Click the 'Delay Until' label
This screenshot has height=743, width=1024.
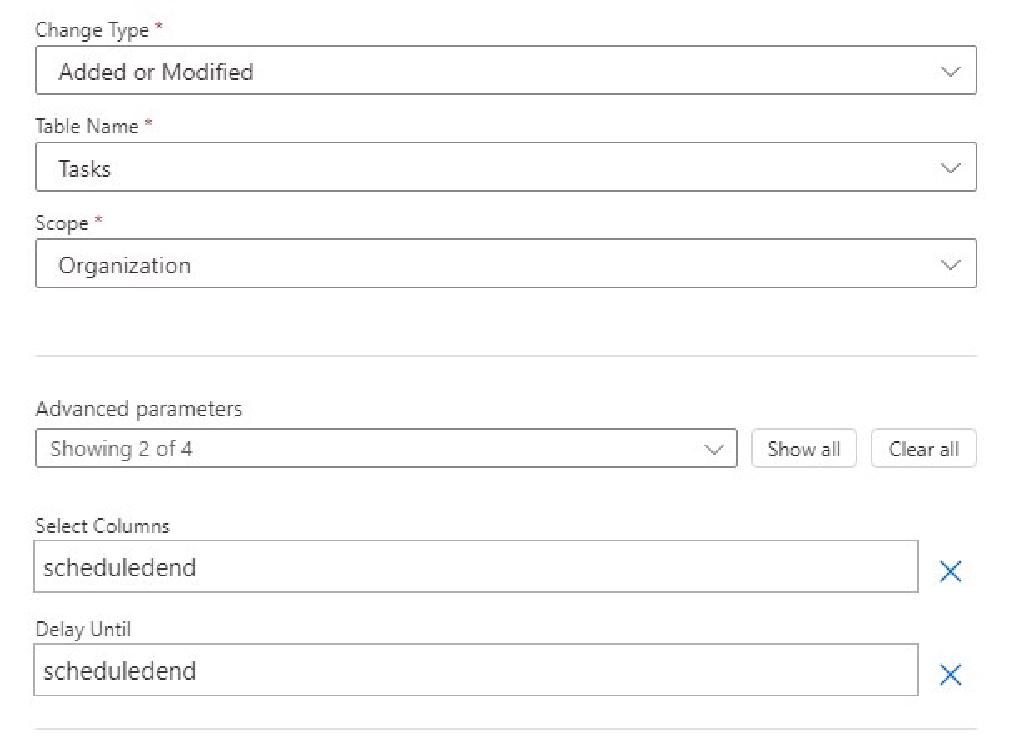[x=83, y=629]
